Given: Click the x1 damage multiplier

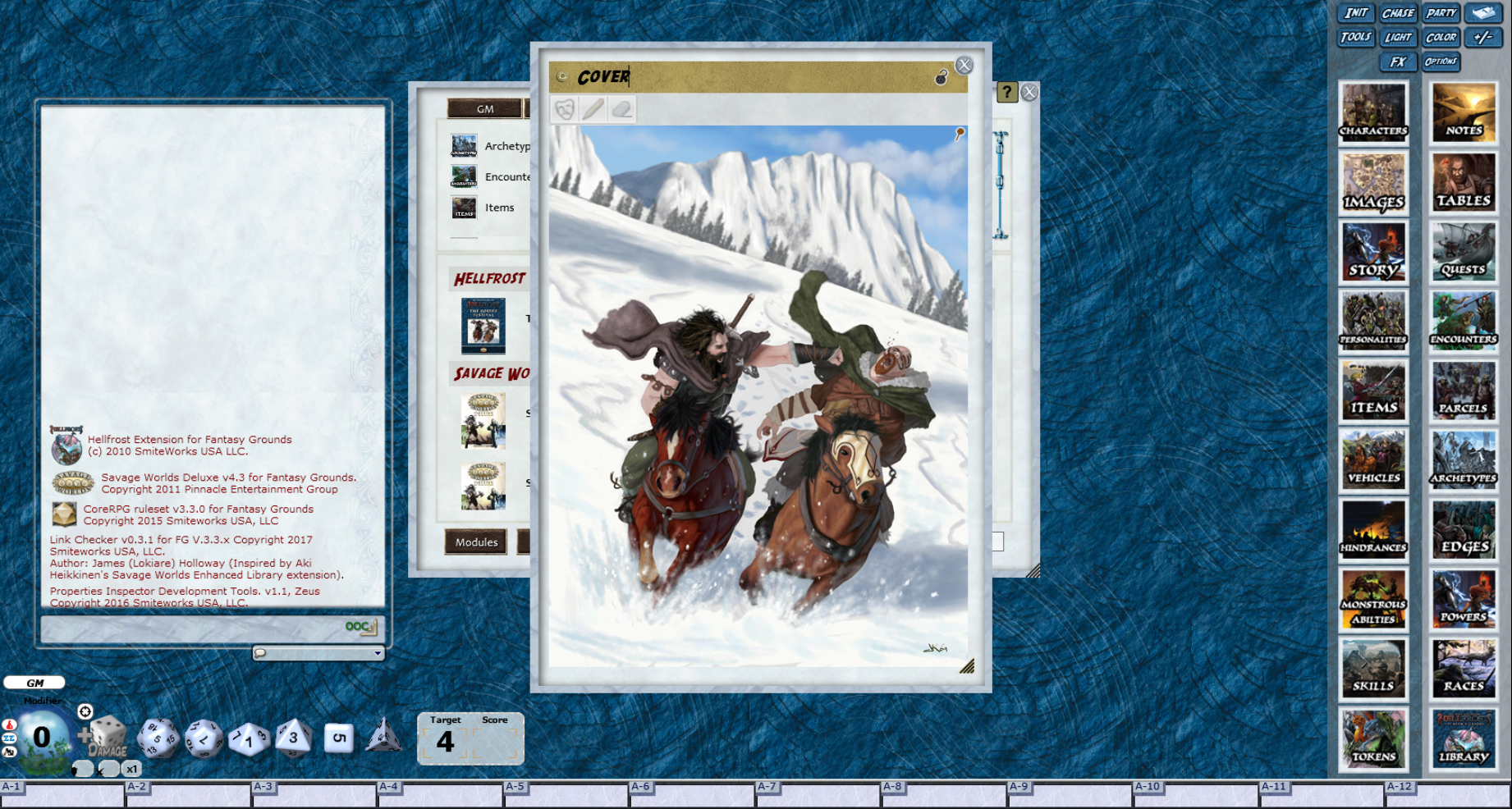Looking at the screenshot, I should pyautogui.click(x=132, y=769).
